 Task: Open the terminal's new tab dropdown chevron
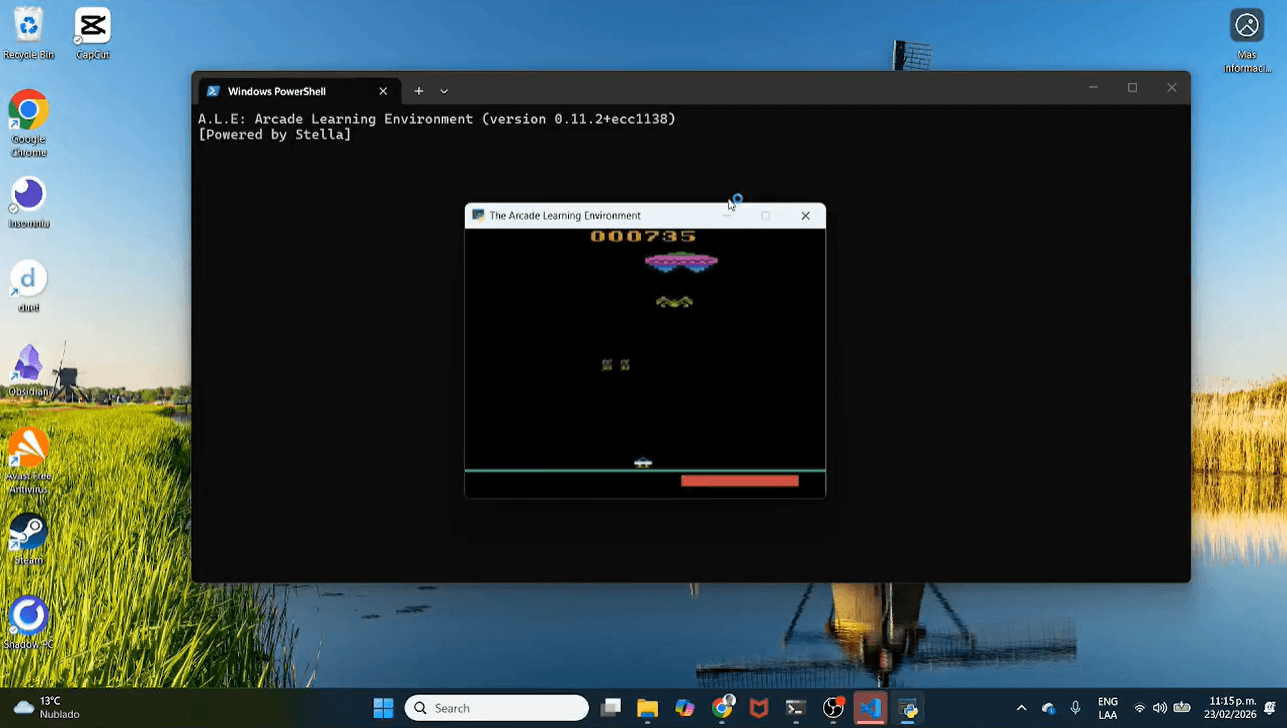(x=444, y=91)
